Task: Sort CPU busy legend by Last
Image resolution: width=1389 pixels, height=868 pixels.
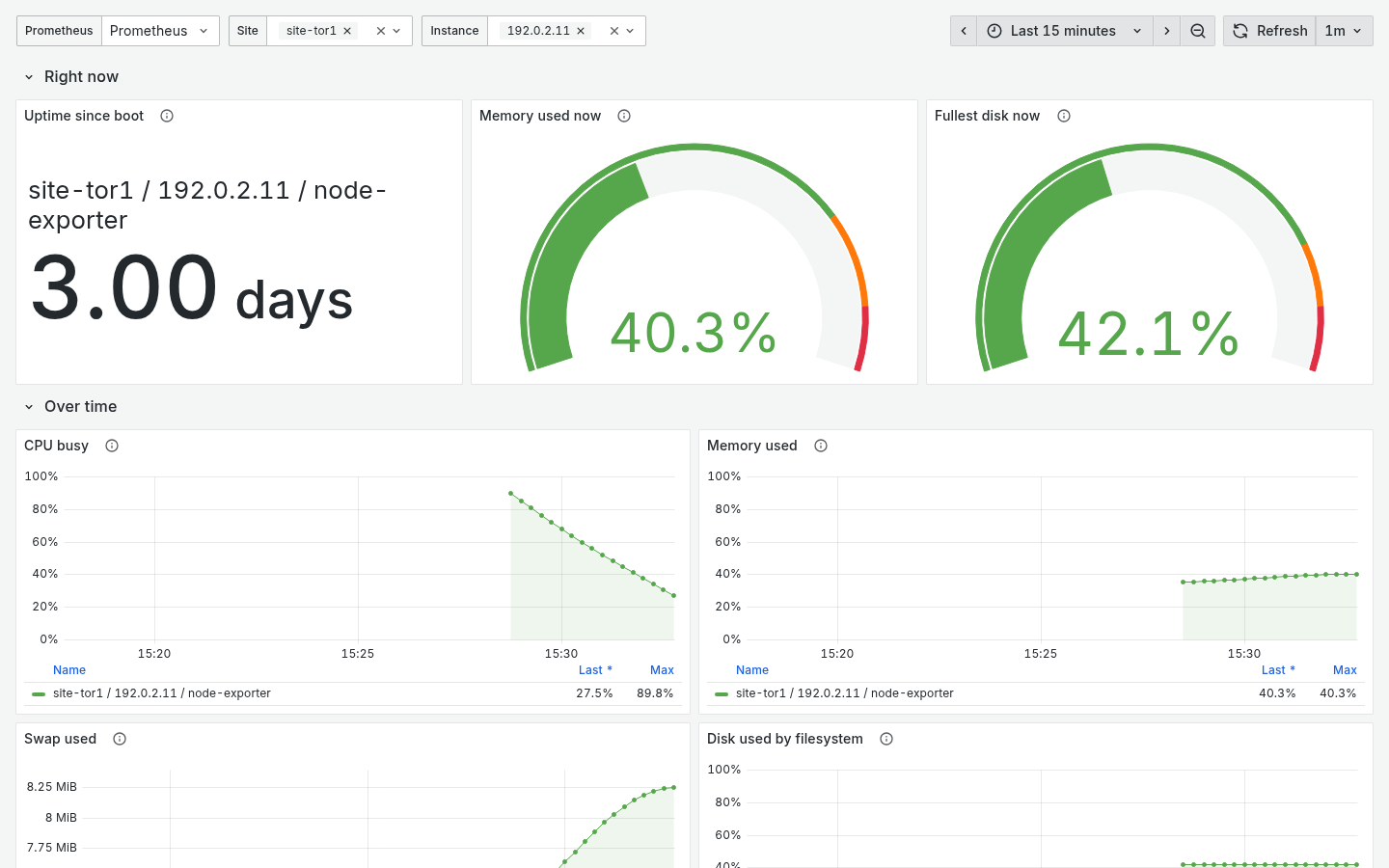Action: coord(595,670)
